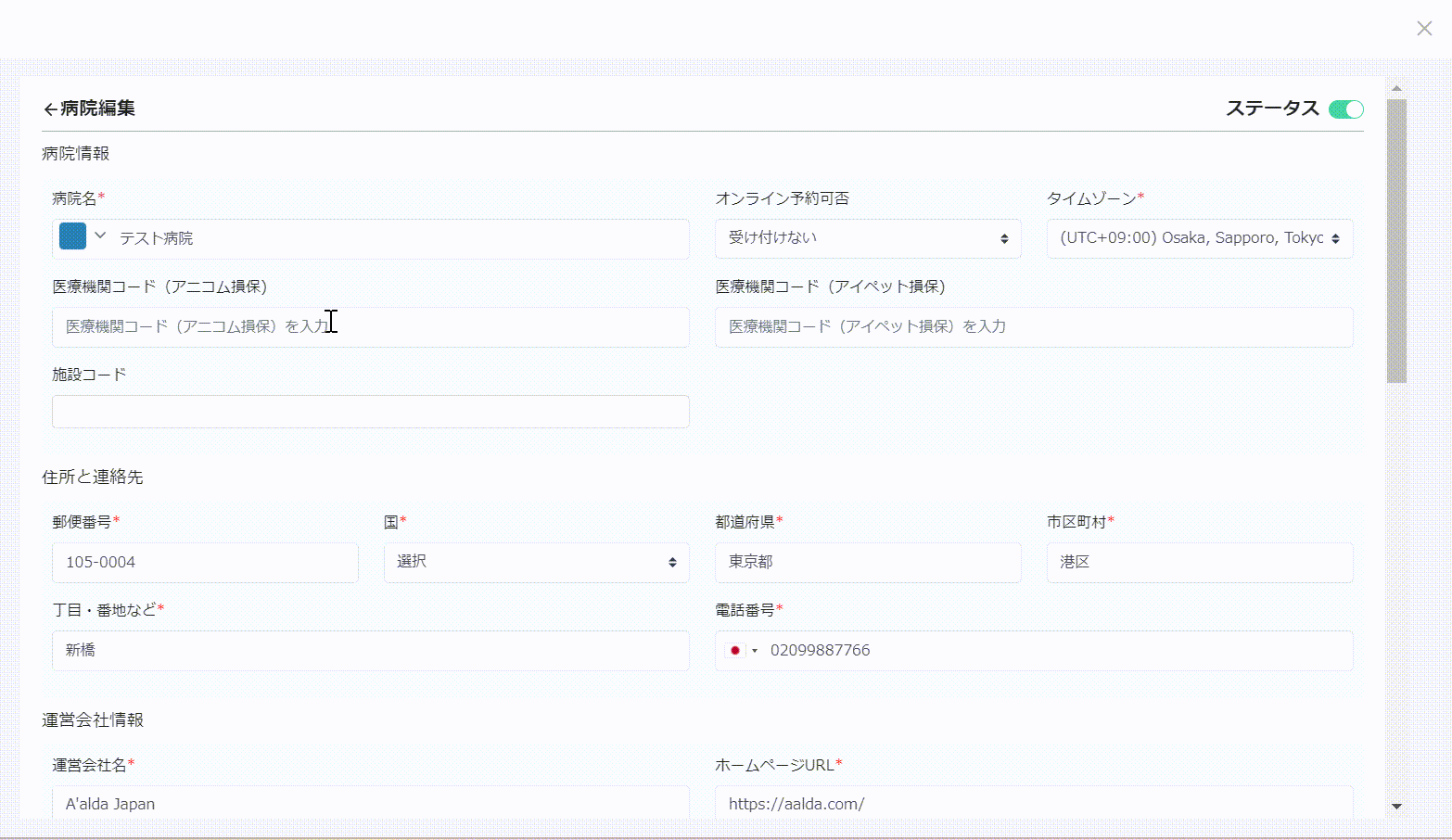Click the 郵便番号 field with 105-0004
The height and width of the screenshot is (840, 1452).
tap(205, 563)
